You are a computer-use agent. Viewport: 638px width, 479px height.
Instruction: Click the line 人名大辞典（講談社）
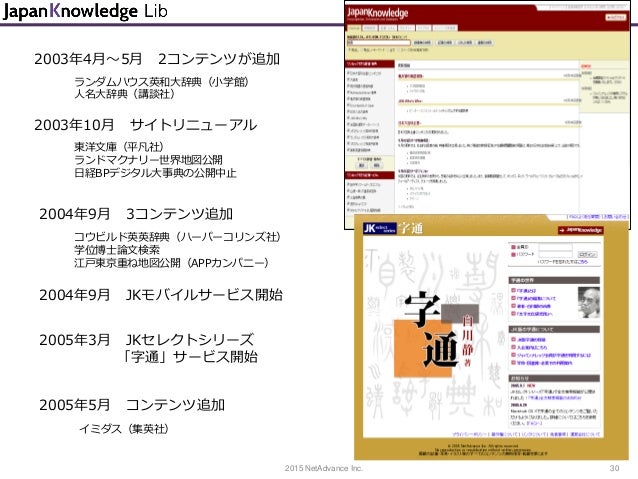[125, 94]
